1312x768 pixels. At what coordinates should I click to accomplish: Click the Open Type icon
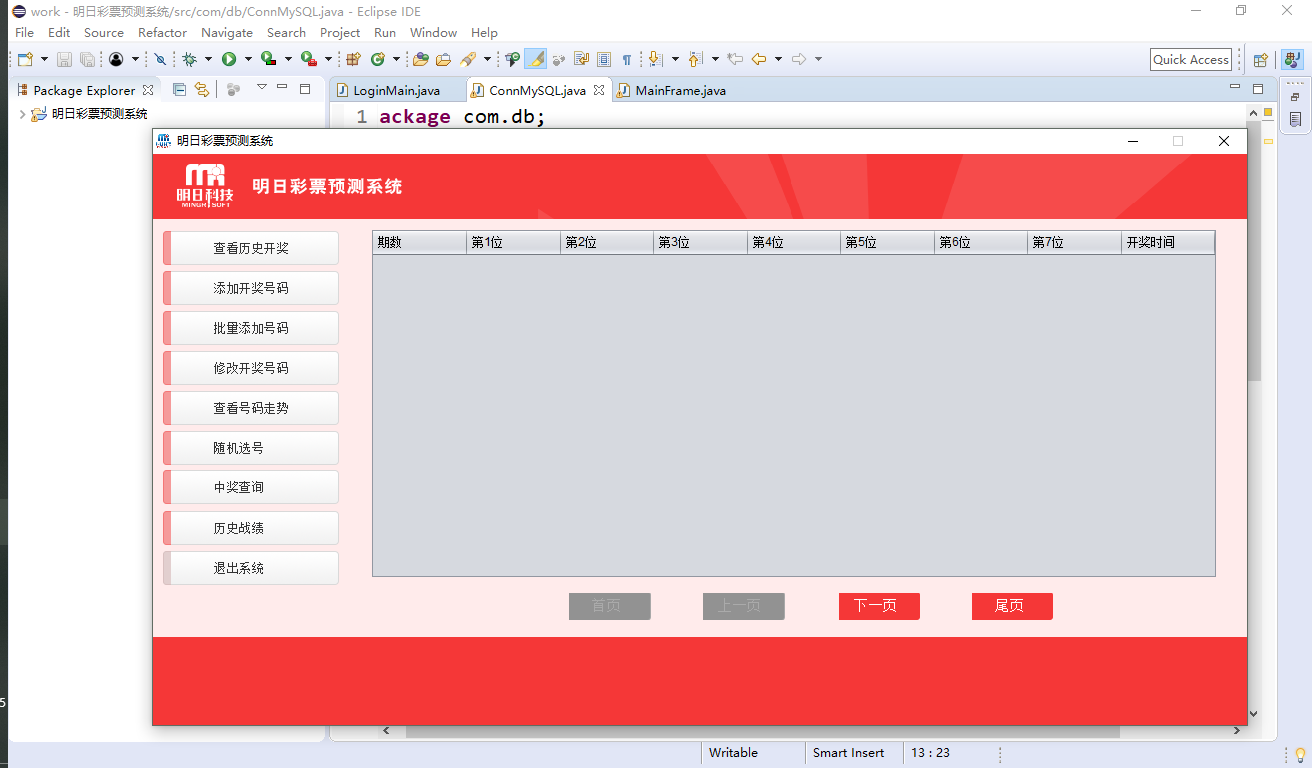(421, 59)
